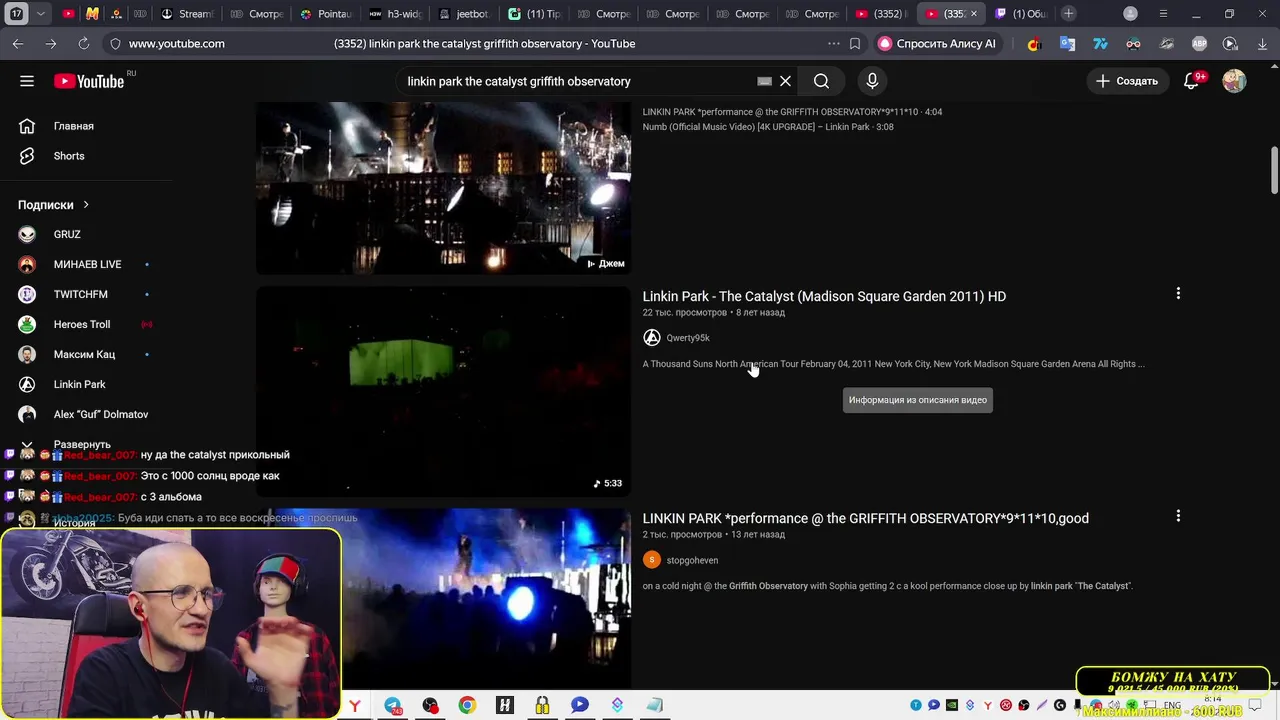Click the magnifier search button
The height and width of the screenshot is (720, 1280).
point(821,81)
